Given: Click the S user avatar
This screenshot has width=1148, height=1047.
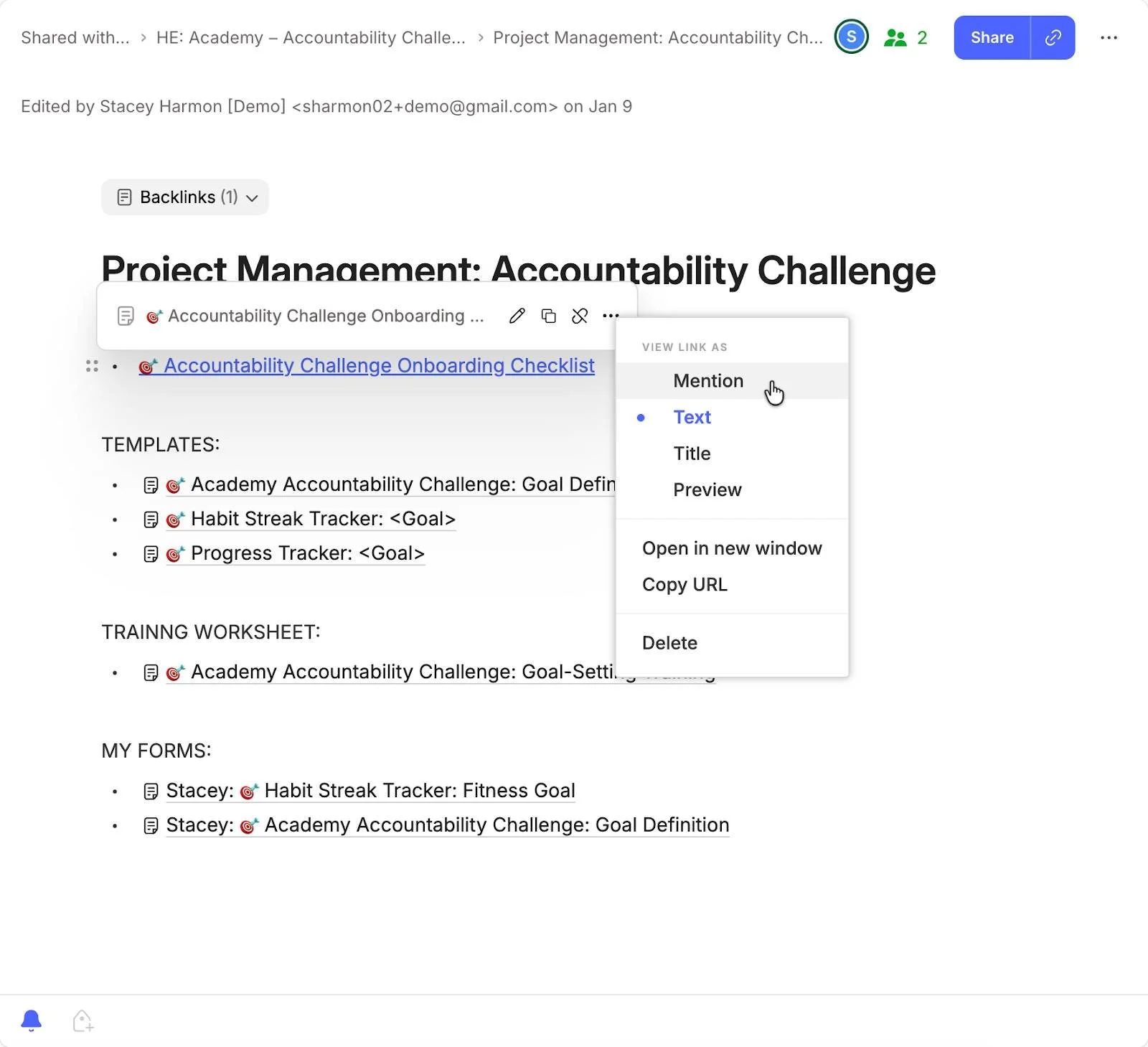Looking at the screenshot, I should click(x=851, y=37).
